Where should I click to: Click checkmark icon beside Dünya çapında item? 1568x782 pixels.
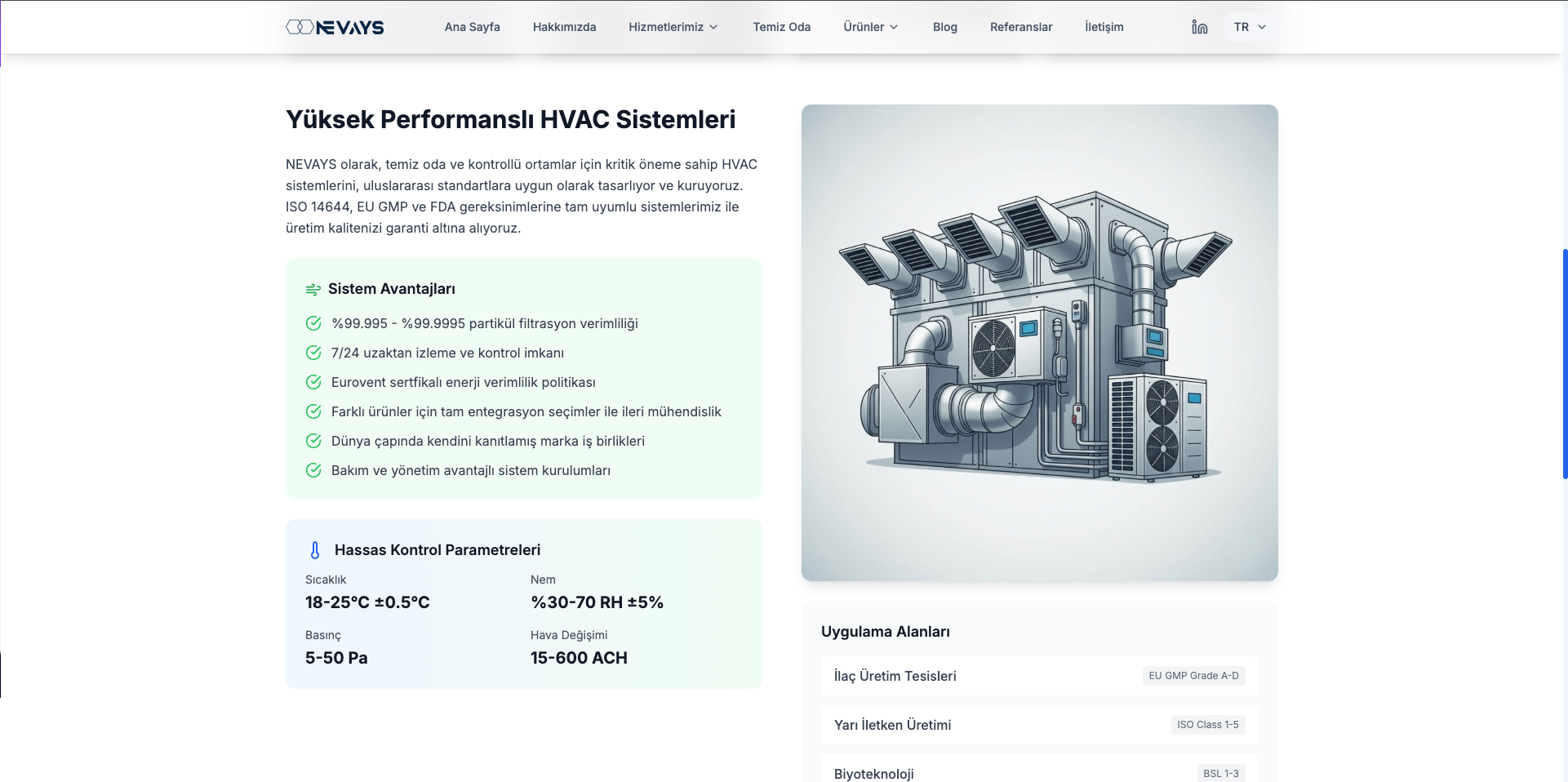pos(313,441)
